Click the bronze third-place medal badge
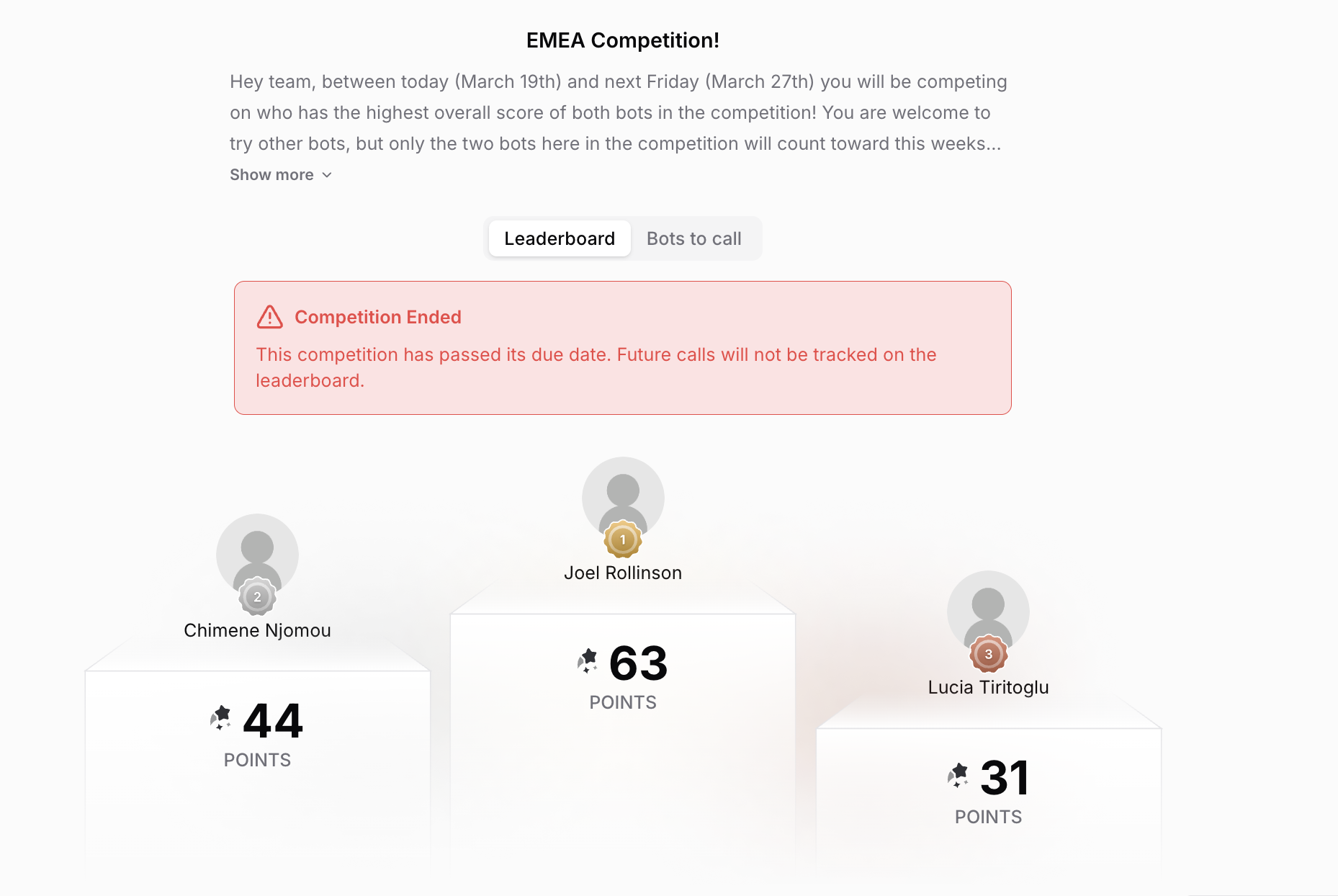The image size is (1338, 896). pyautogui.click(x=988, y=654)
